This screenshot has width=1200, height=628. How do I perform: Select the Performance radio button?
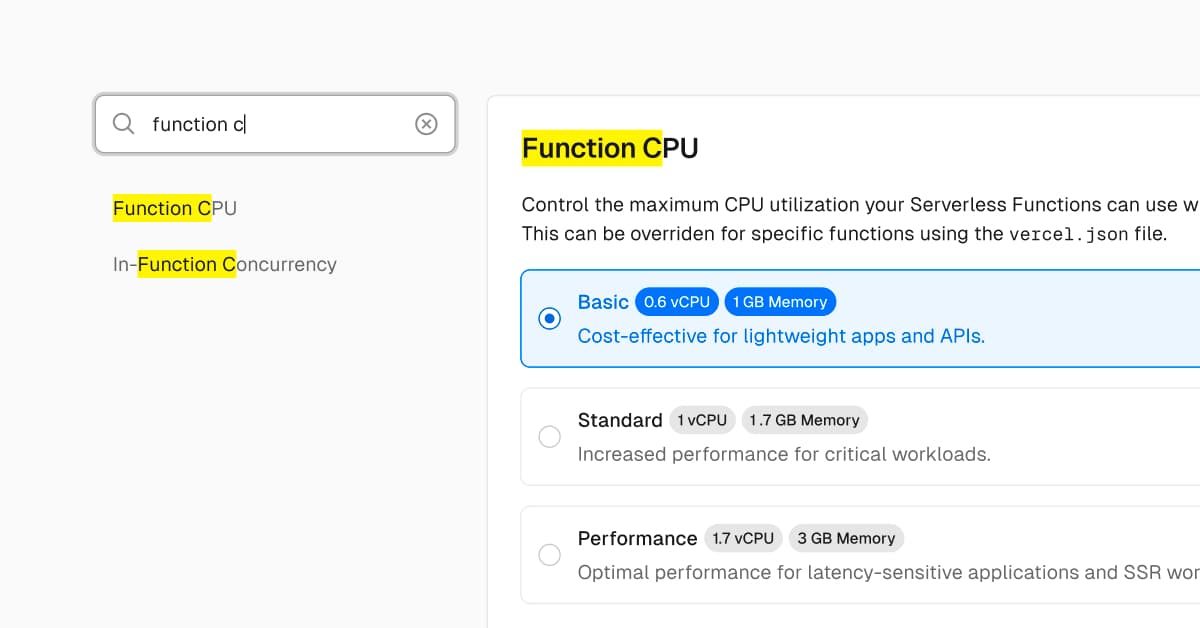click(x=549, y=555)
